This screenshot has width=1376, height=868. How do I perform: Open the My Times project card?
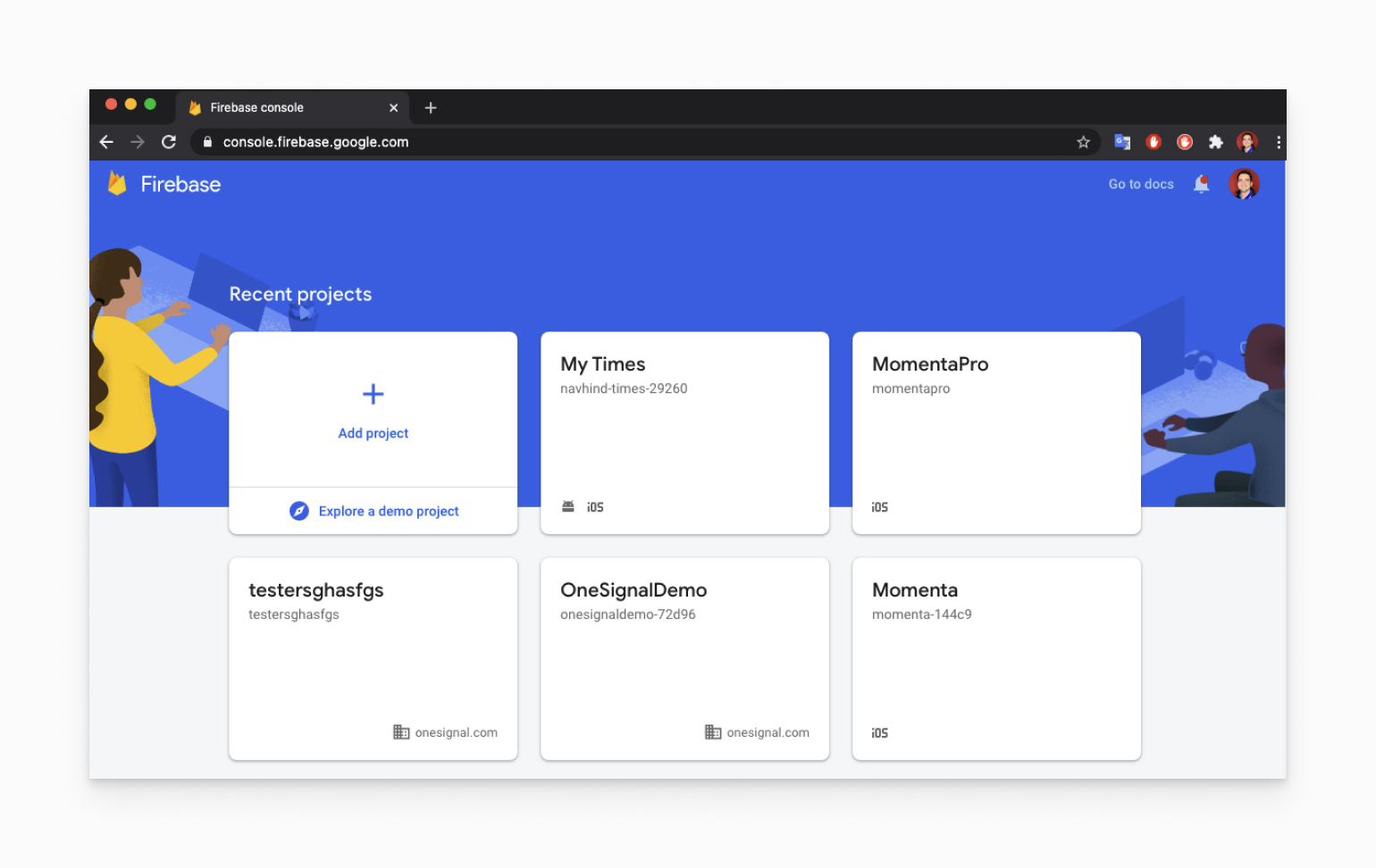click(x=684, y=433)
